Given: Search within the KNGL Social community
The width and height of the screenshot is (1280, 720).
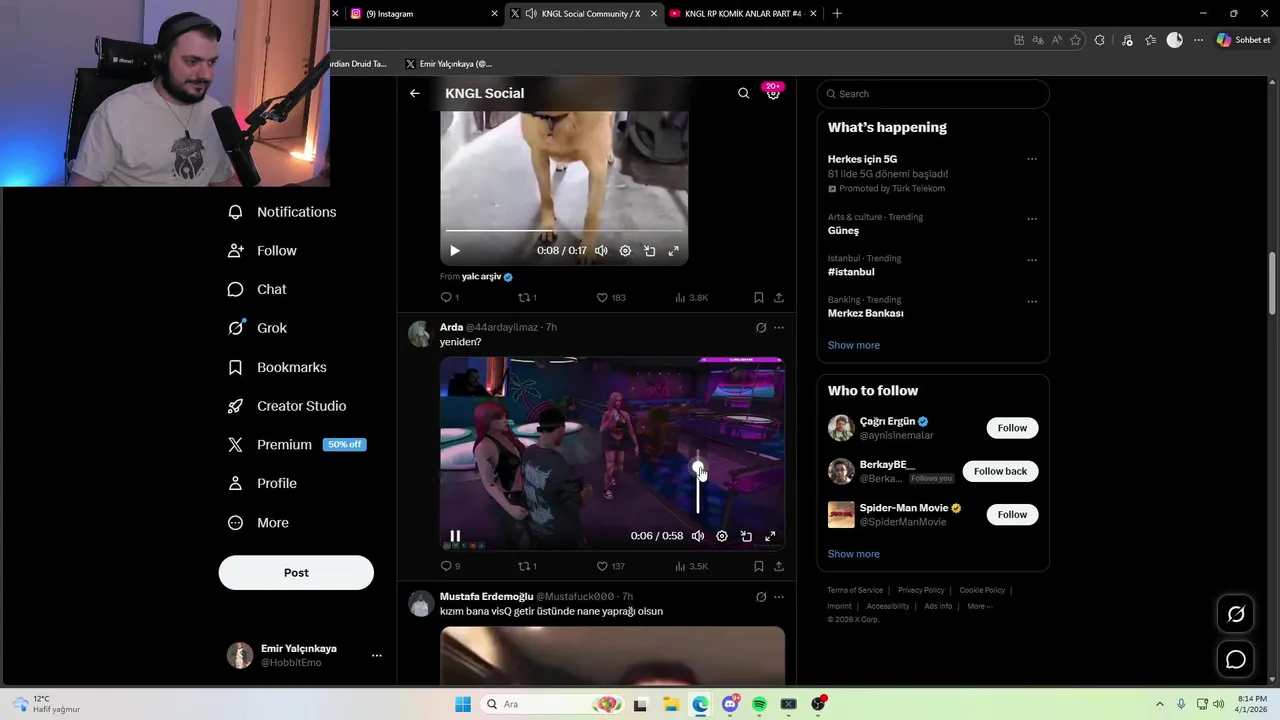Looking at the screenshot, I should coord(743,93).
